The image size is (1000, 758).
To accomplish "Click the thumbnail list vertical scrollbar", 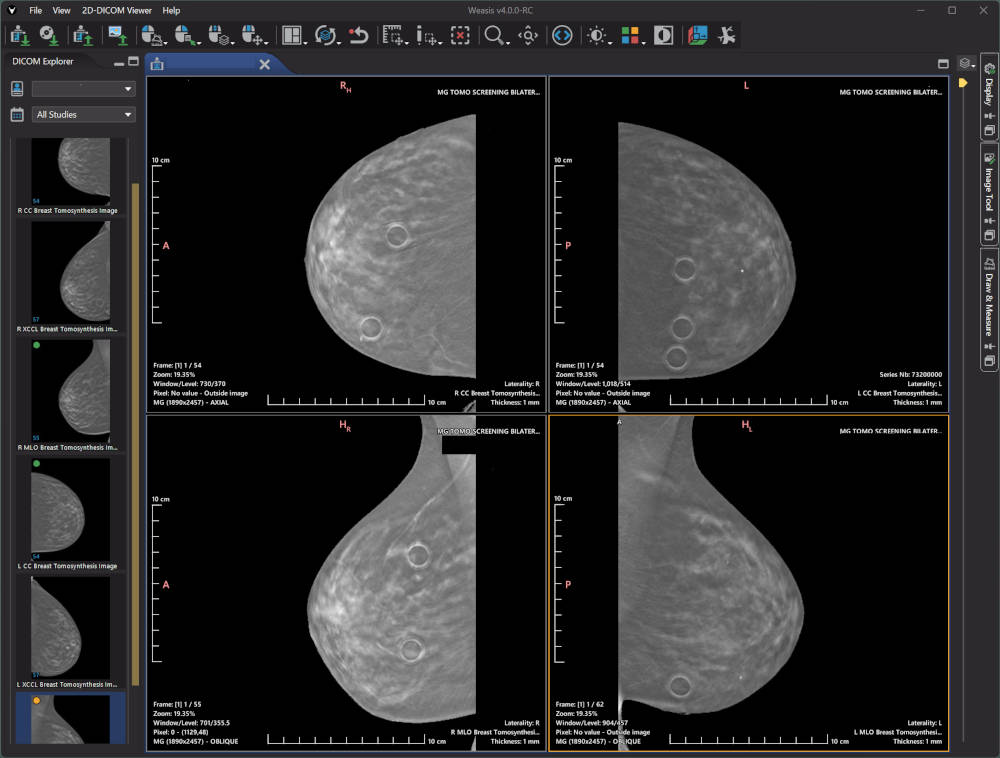I will [x=135, y=434].
